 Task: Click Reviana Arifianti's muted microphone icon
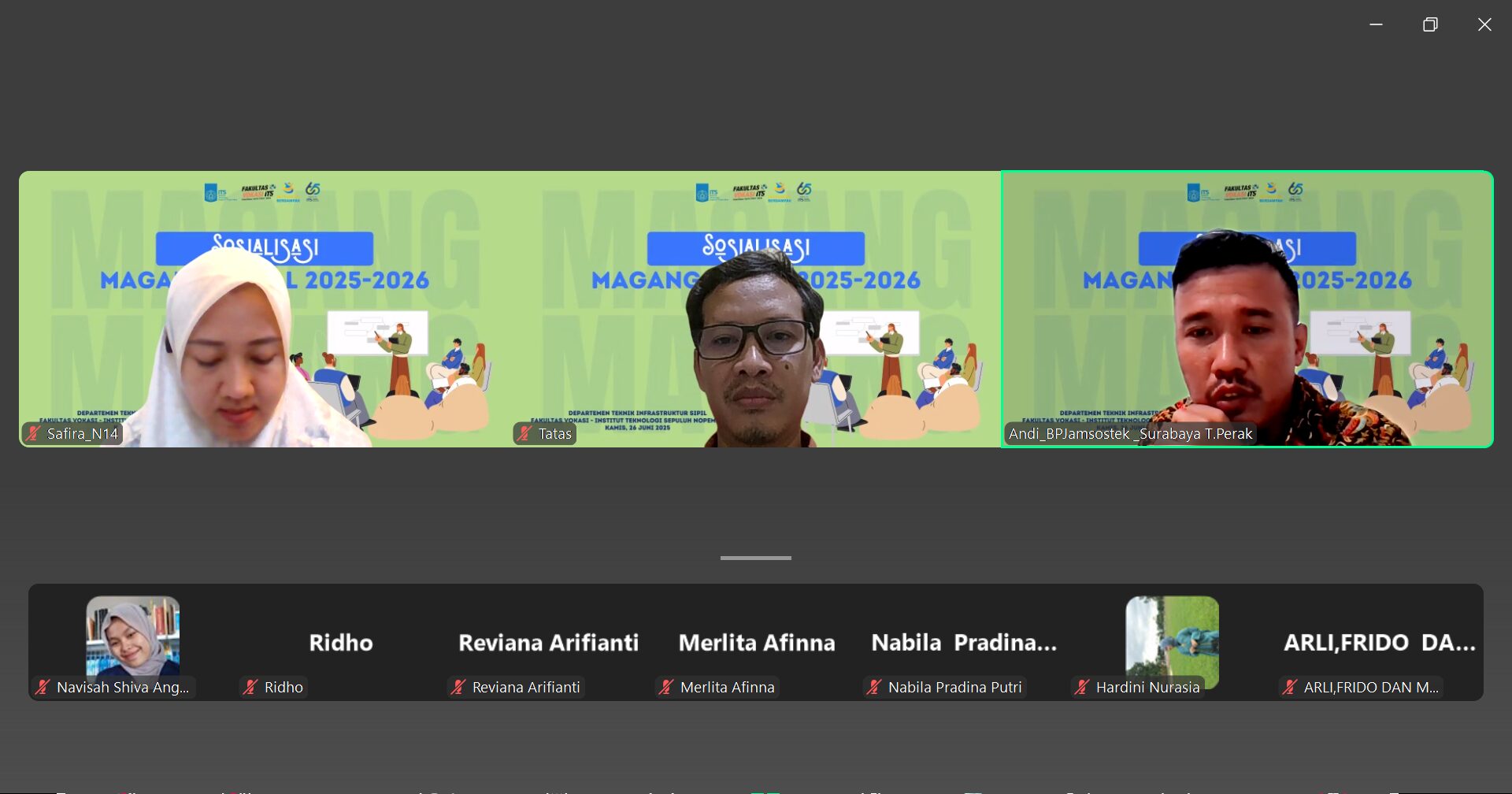pos(458,687)
